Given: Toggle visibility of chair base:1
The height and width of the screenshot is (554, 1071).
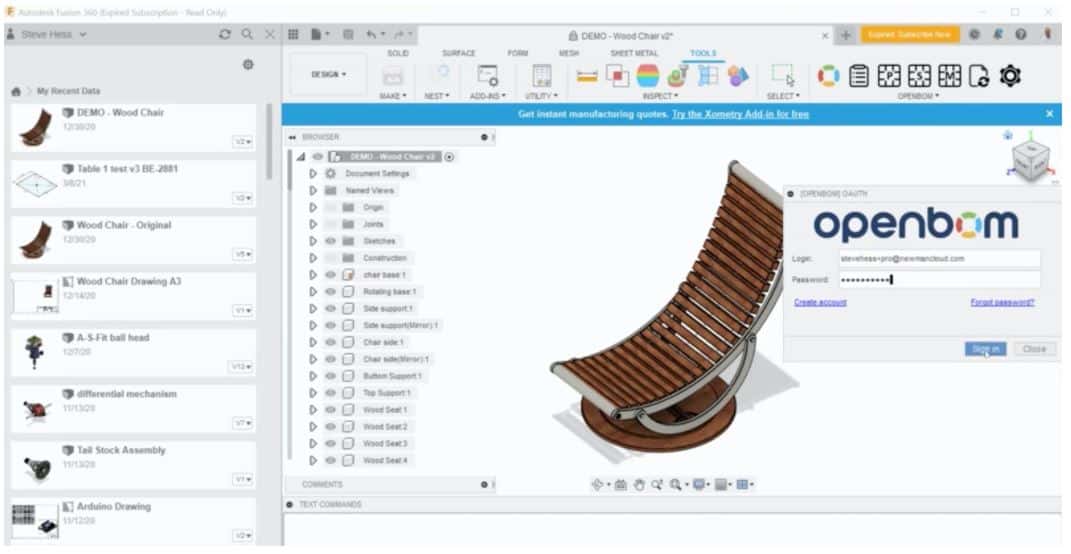Looking at the screenshot, I should tap(330, 275).
